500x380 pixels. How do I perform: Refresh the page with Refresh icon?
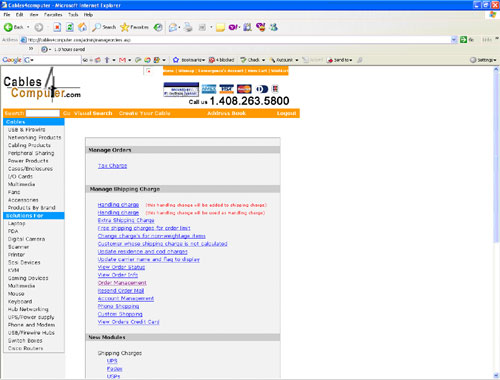(x=70, y=27)
